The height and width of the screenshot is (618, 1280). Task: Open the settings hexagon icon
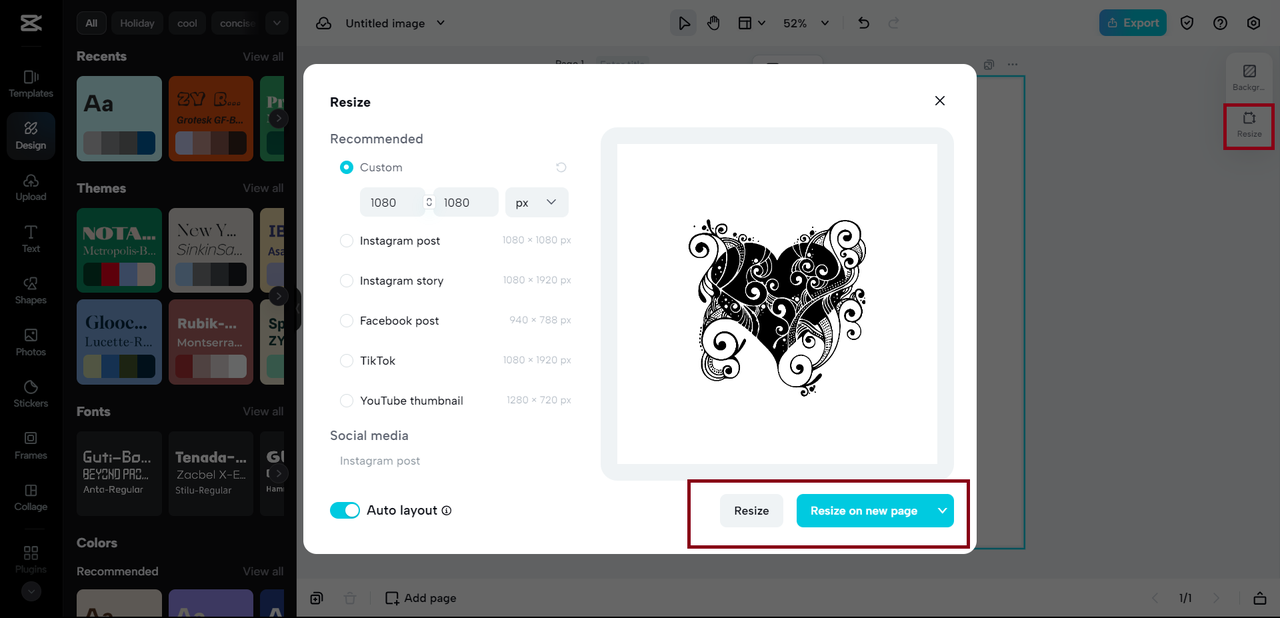pos(1253,23)
